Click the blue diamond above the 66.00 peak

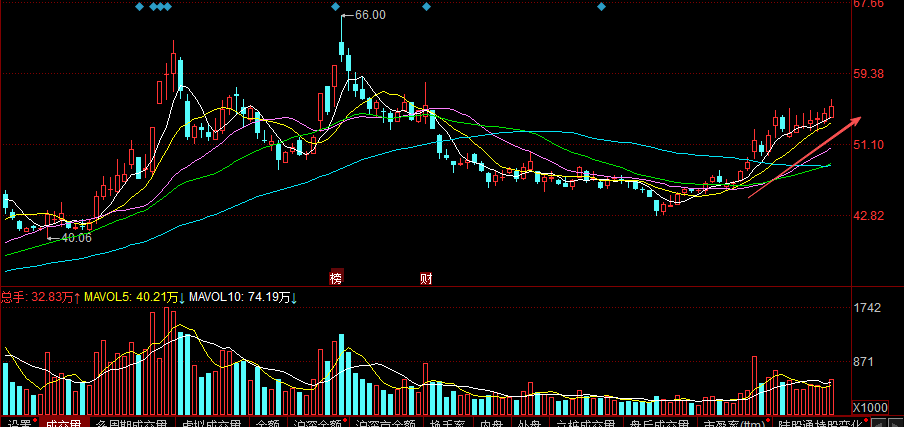(336, 6)
